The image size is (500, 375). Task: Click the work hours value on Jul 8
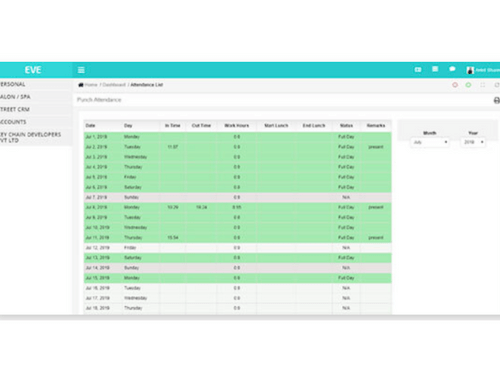tap(237, 207)
